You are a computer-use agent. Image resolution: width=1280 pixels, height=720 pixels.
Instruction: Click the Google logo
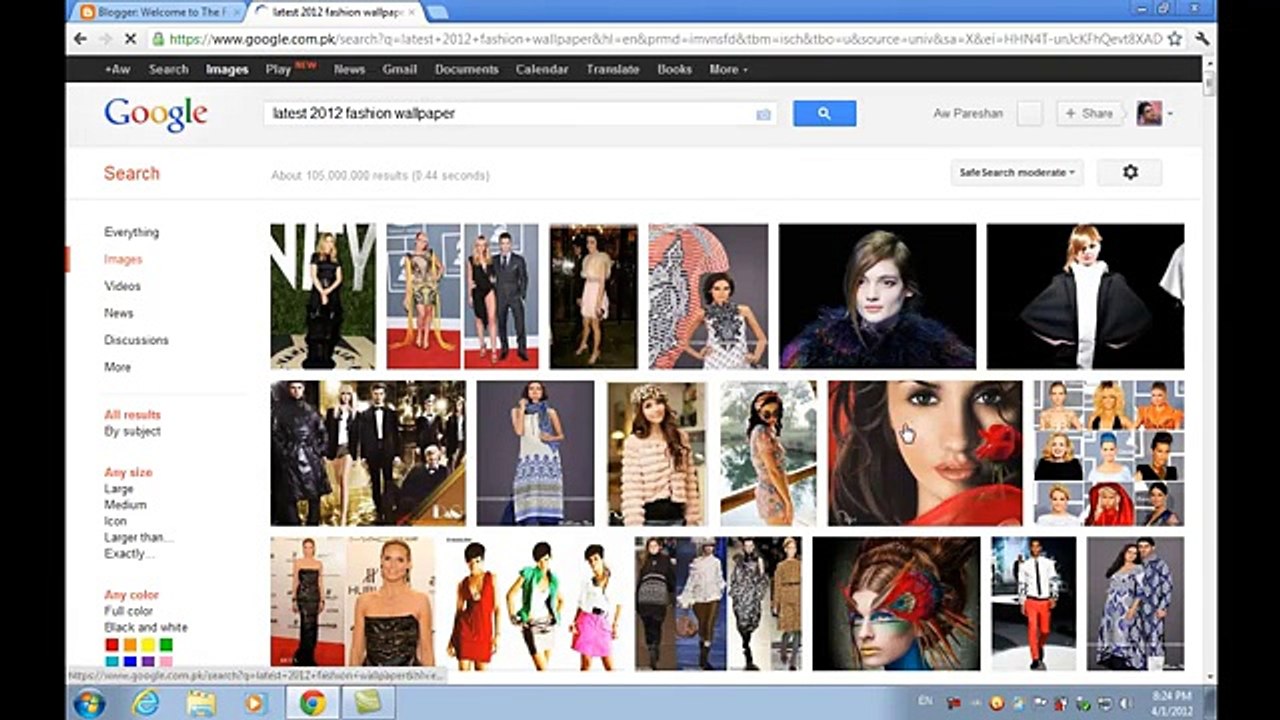(155, 114)
